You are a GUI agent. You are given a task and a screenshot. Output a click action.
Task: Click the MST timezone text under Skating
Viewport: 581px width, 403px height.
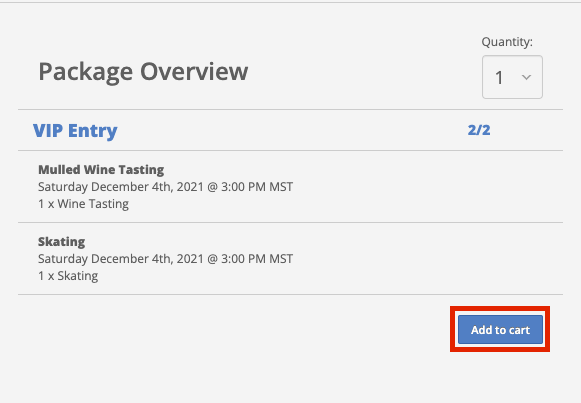[x=281, y=259]
